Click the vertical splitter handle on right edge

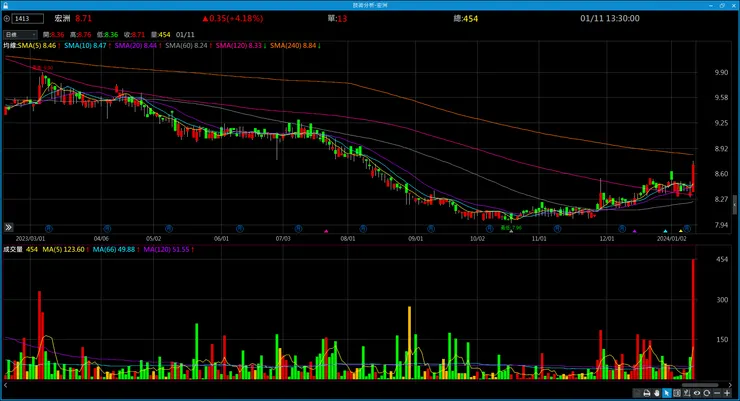coord(735,205)
